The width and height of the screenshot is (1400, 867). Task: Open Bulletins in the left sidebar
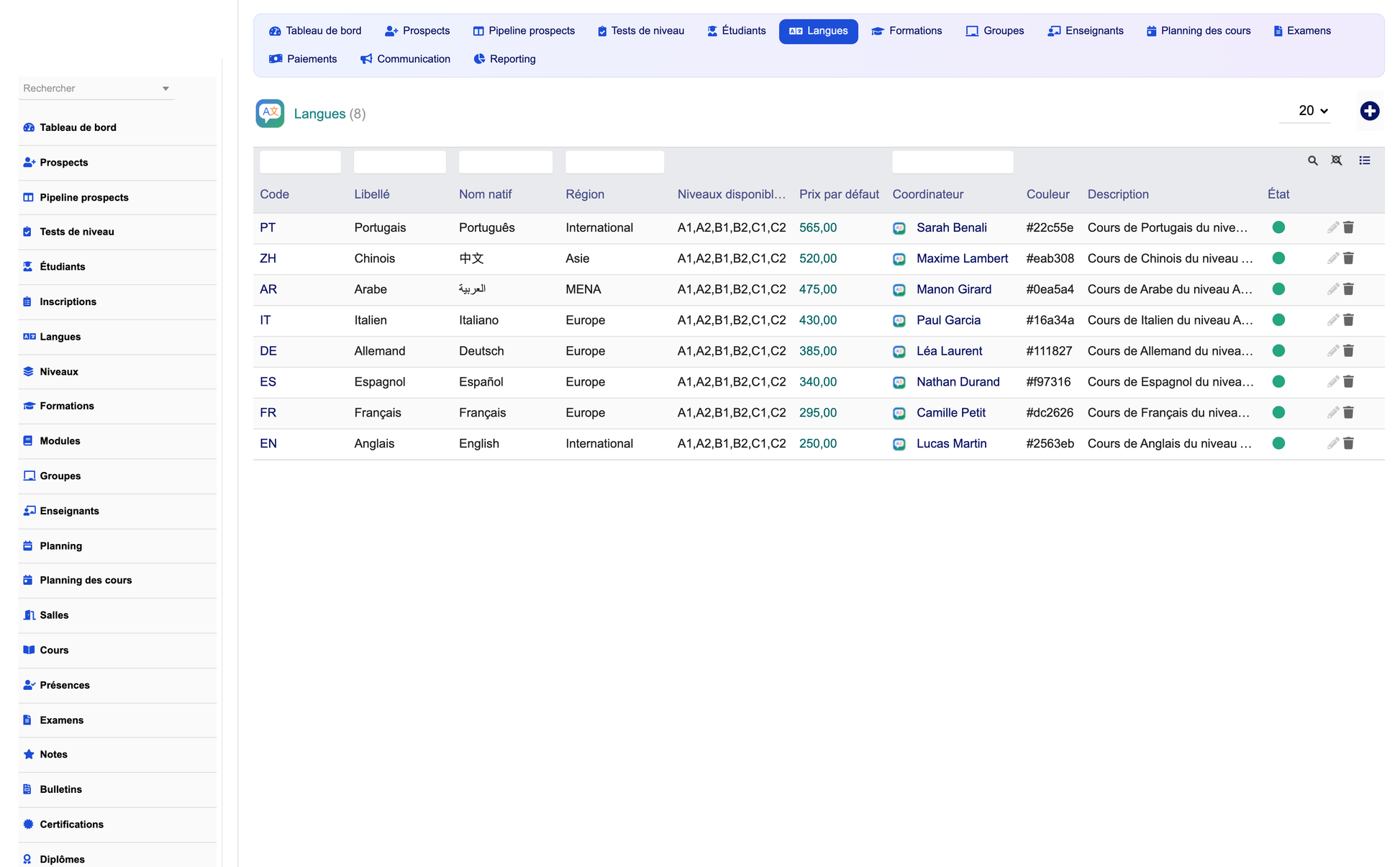117,789
